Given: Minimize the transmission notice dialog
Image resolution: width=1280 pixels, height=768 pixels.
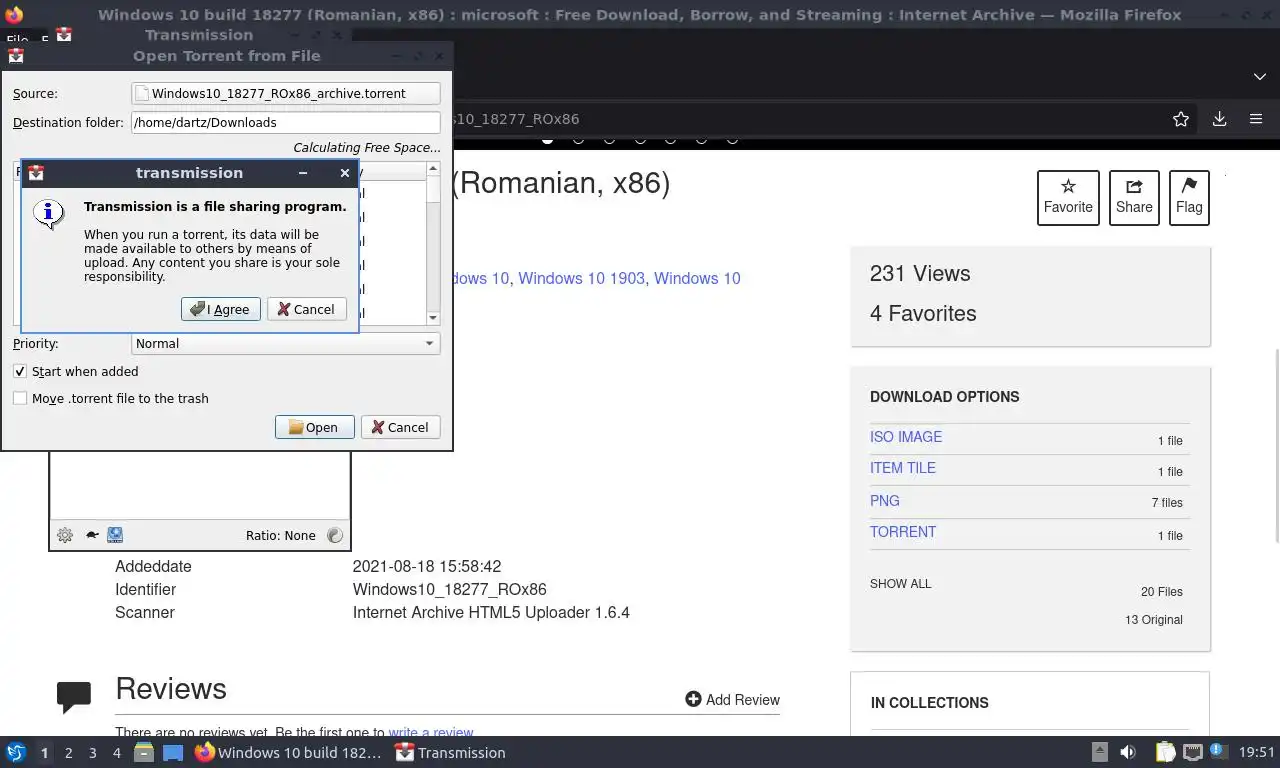Looking at the screenshot, I should [x=302, y=173].
